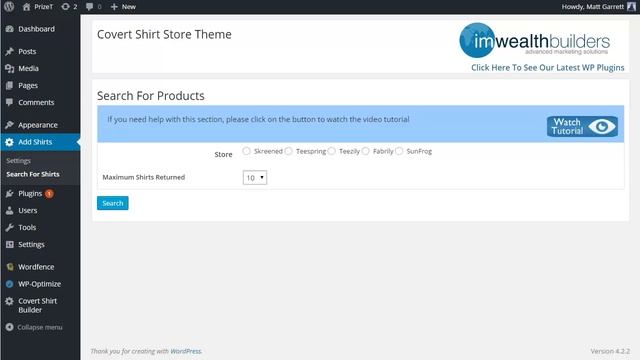The width and height of the screenshot is (640, 360).
Task: Click the Search For Products heading
Action: (151, 96)
